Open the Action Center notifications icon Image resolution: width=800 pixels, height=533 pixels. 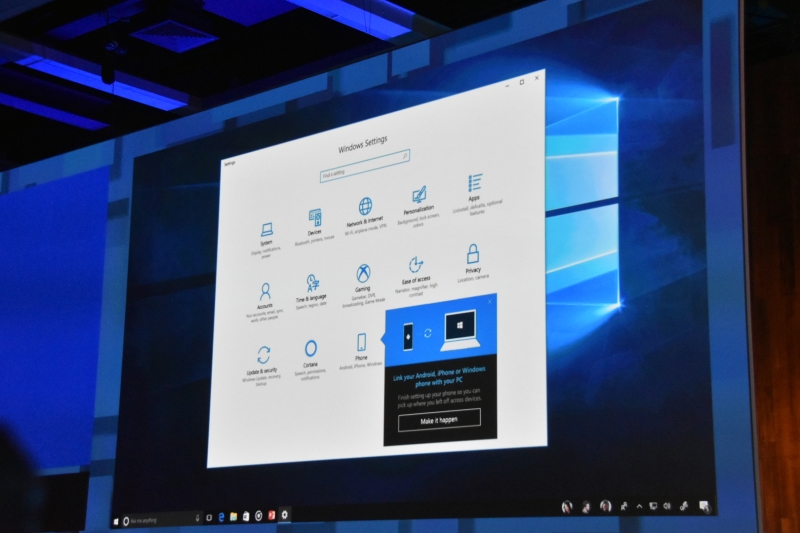coord(705,506)
